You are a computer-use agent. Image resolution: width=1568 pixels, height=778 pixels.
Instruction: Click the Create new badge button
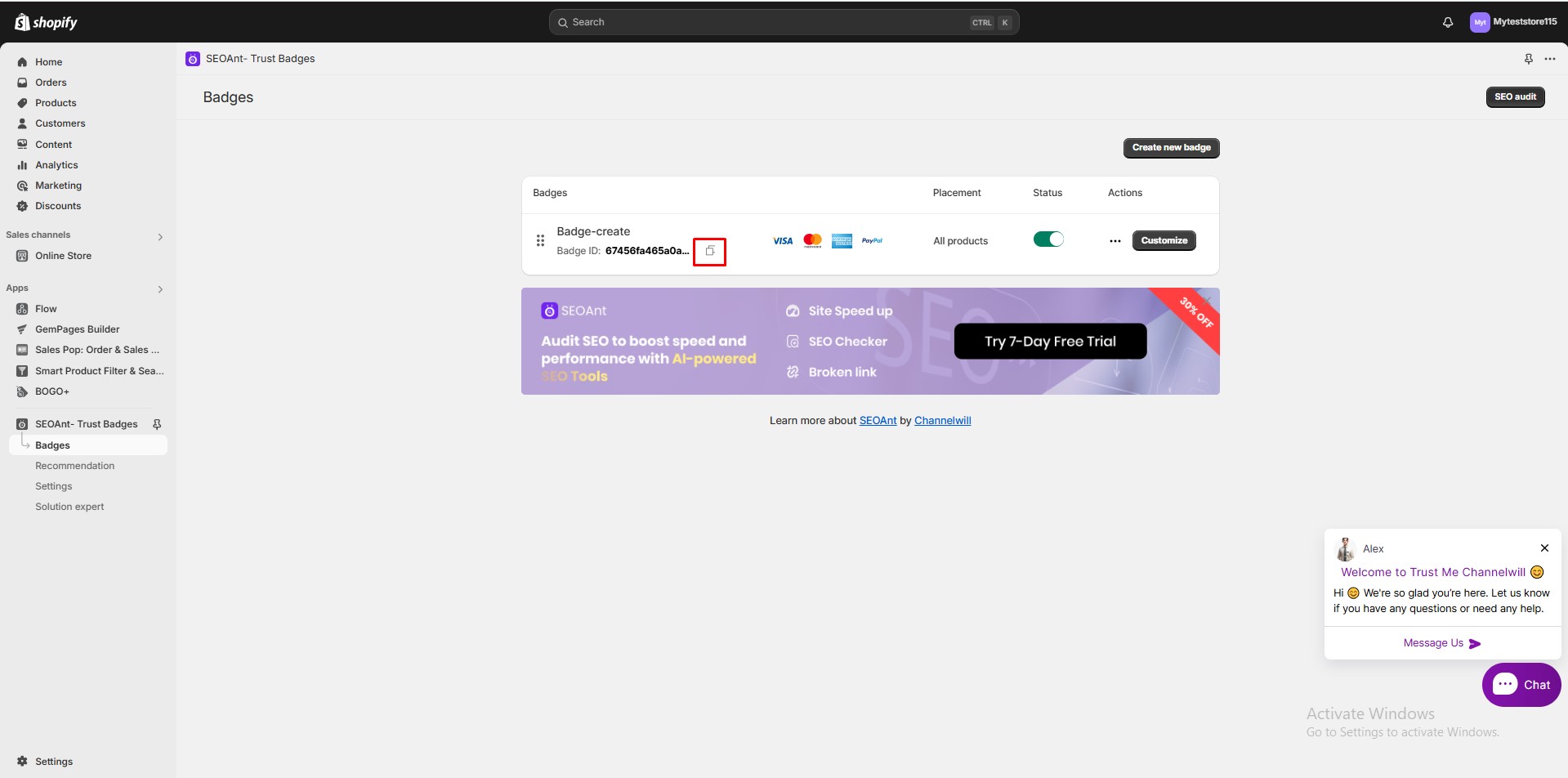point(1171,147)
